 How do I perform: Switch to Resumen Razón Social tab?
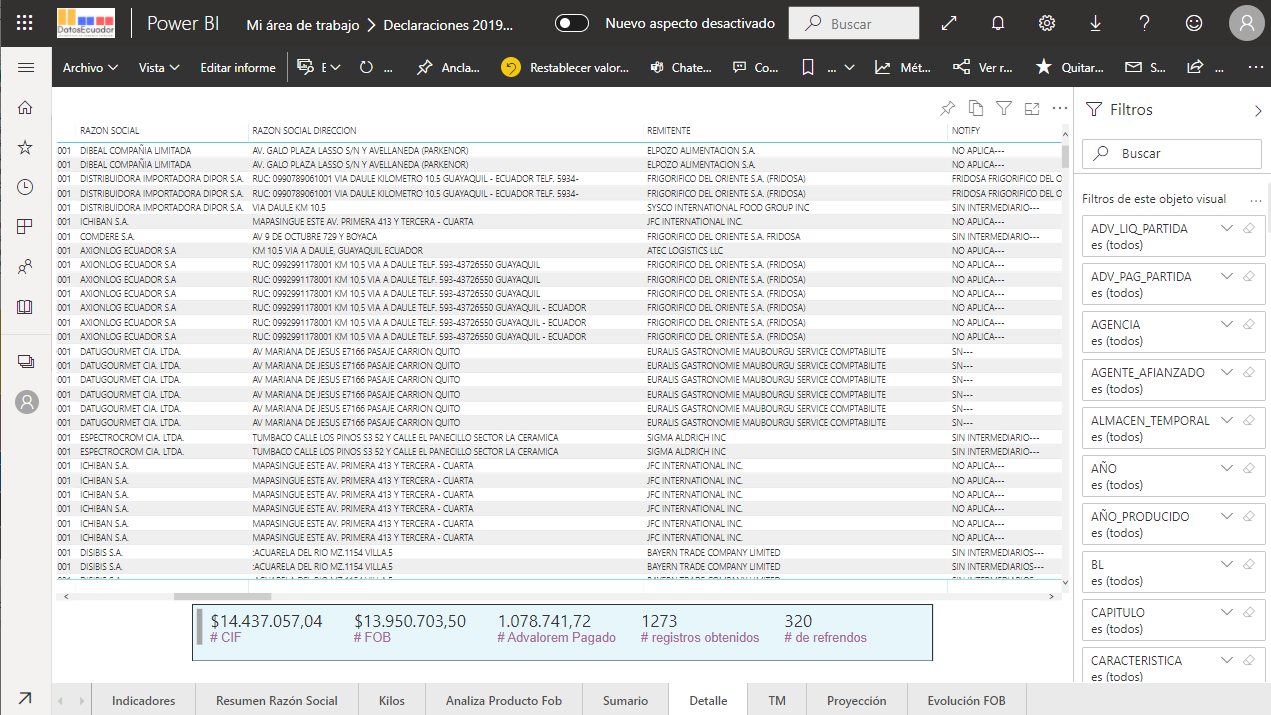pyautogui.click(x=277, y=701)
